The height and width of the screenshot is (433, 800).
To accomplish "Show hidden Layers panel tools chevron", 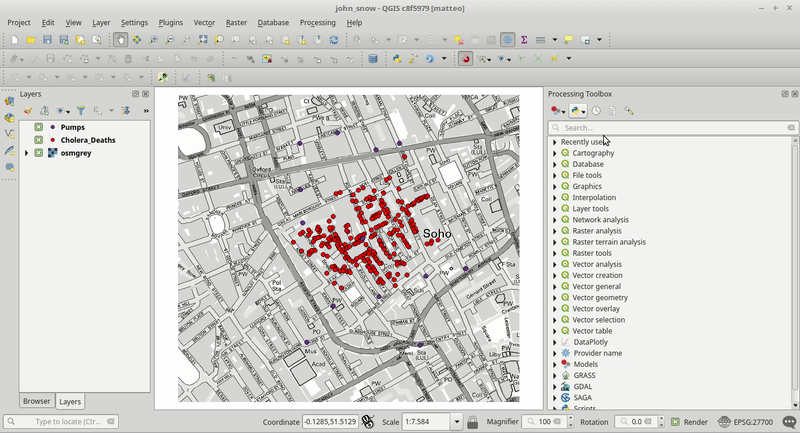I will pos(146,111).
